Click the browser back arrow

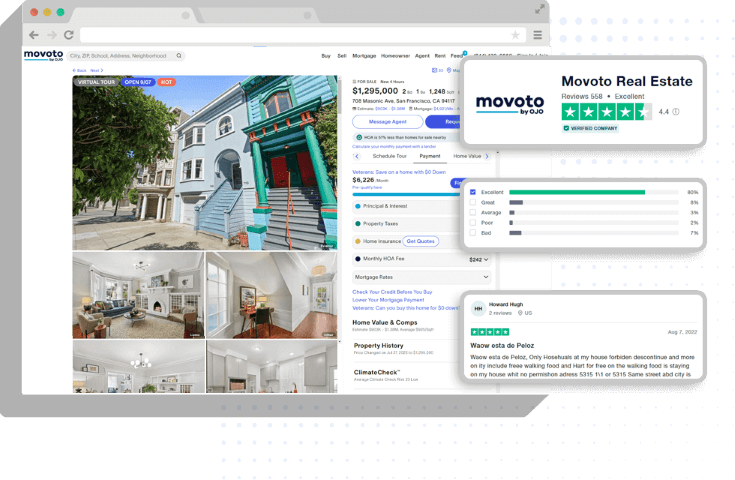click(34, 35)
